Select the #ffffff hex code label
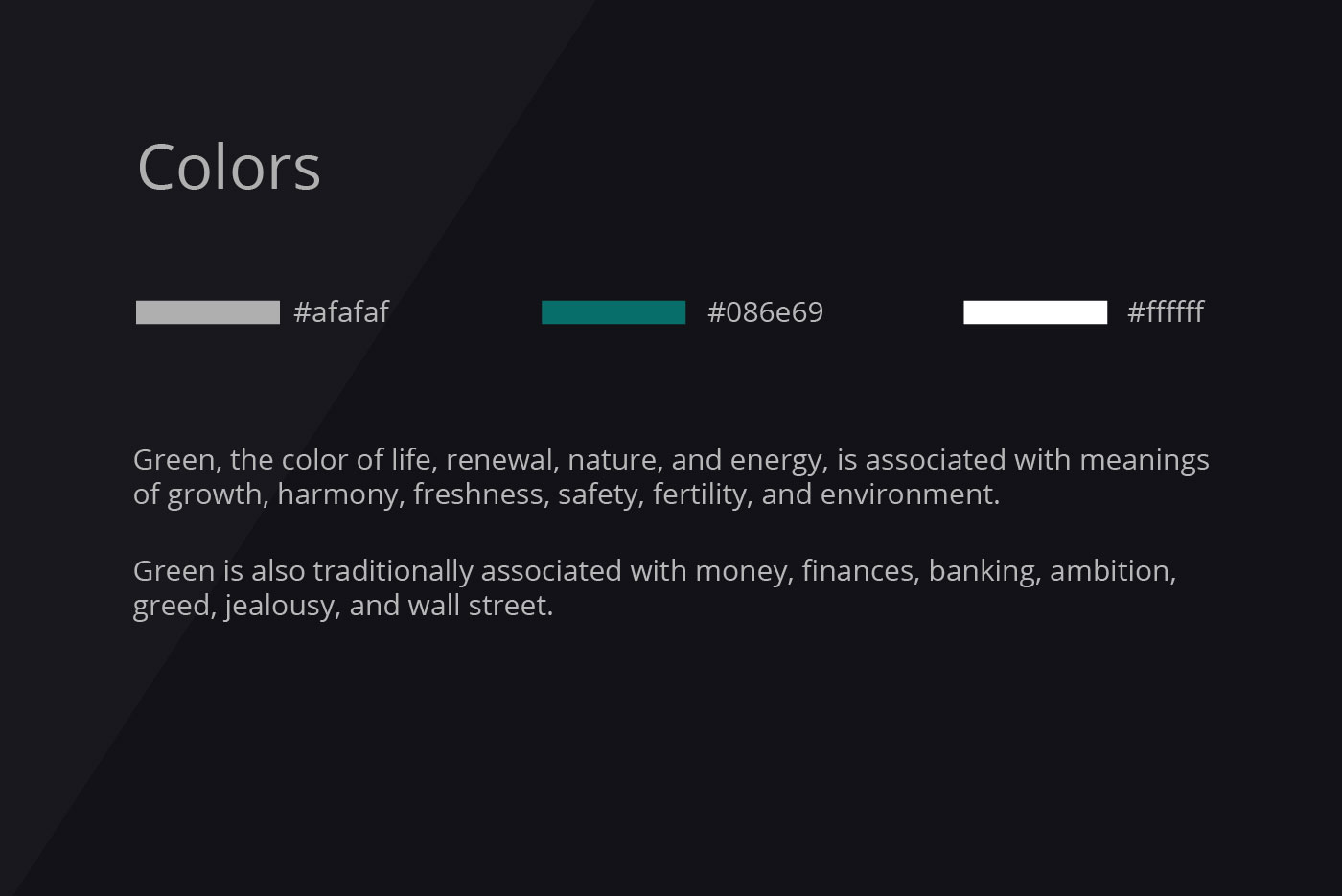Image resolution: width=1342 pixels, height=896 pixels. click(1166, 312)
